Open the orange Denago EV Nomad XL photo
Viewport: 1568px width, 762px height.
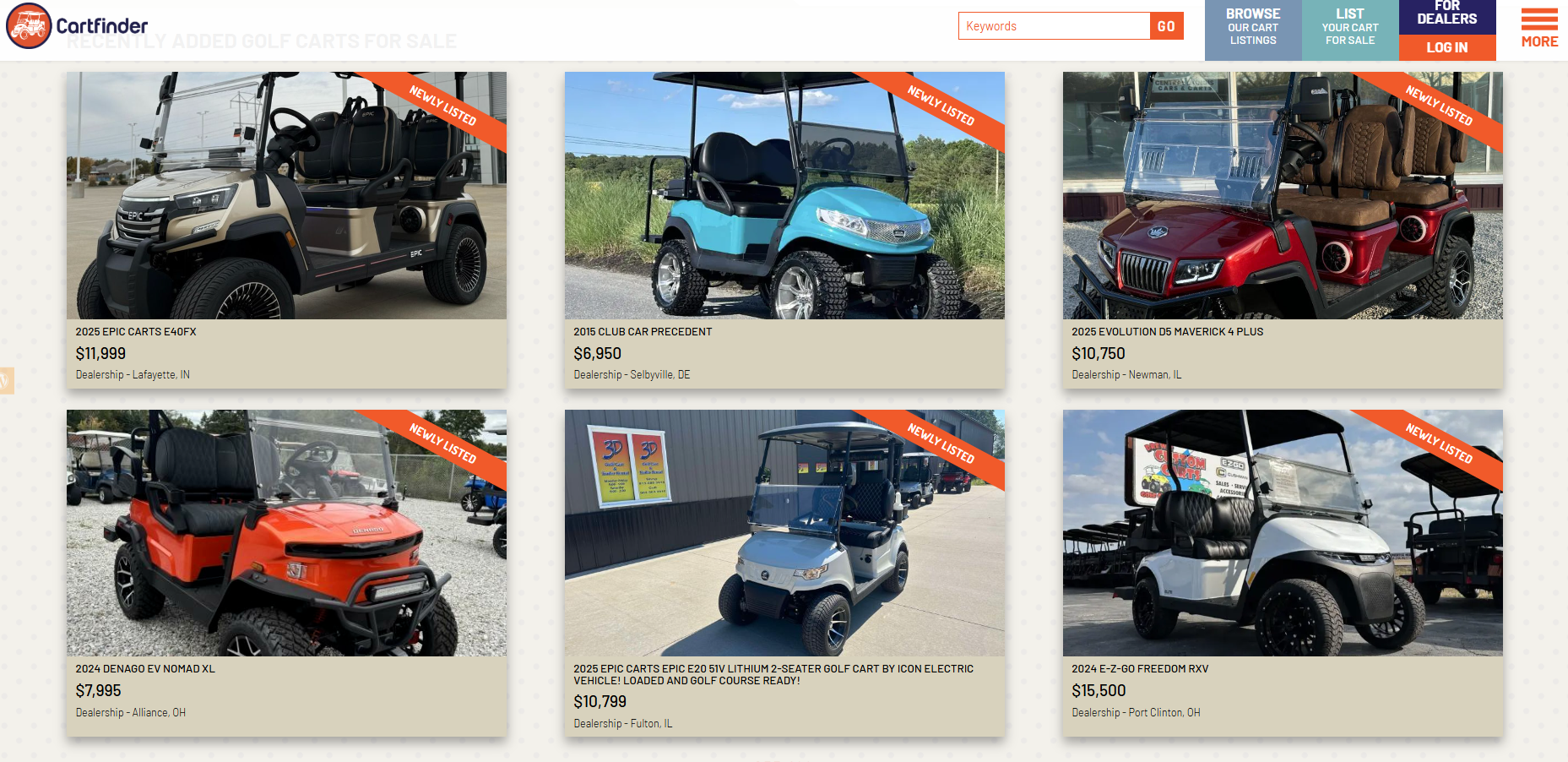pyautogui.click(x=286, y=533)
